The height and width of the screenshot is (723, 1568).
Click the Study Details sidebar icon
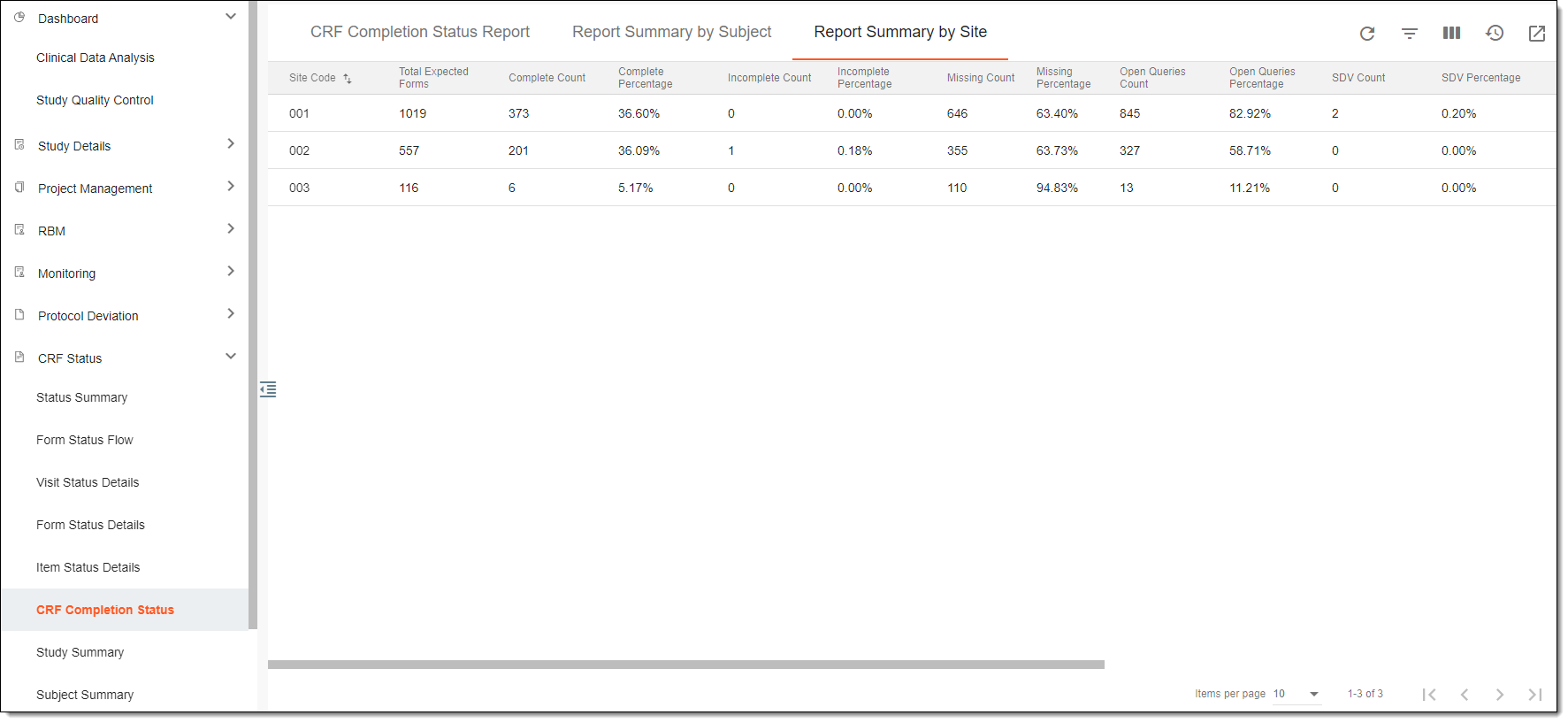(x=19, y=144)
